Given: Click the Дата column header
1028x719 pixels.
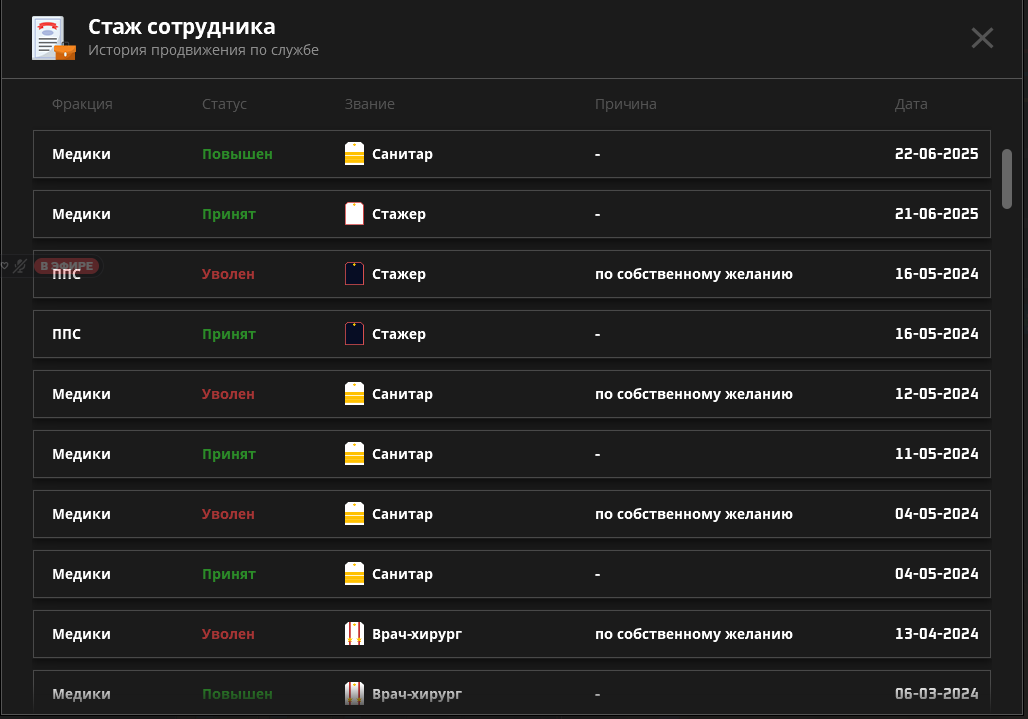Looking at the screenshot, I should [911, 104].
